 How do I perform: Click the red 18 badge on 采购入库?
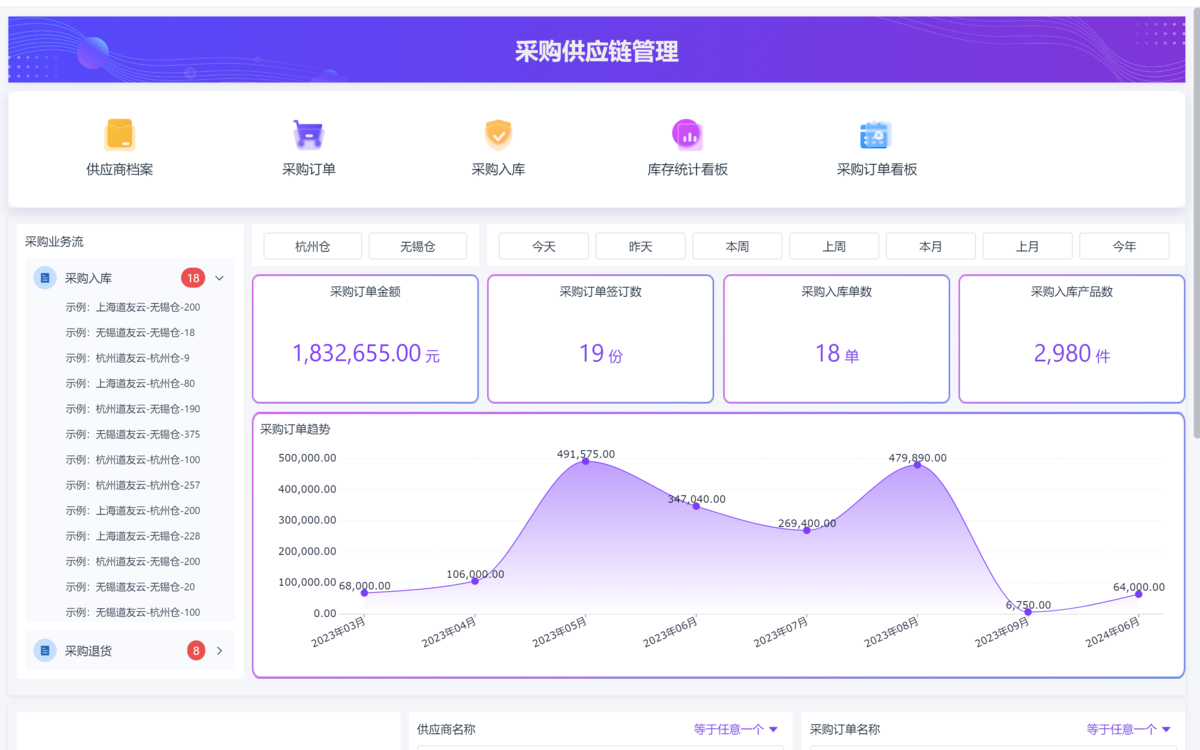pos(193,278)
